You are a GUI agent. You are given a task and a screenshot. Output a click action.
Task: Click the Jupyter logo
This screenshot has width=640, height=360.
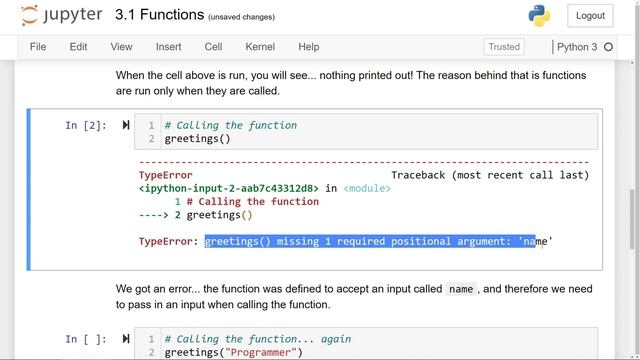(61, 15)
